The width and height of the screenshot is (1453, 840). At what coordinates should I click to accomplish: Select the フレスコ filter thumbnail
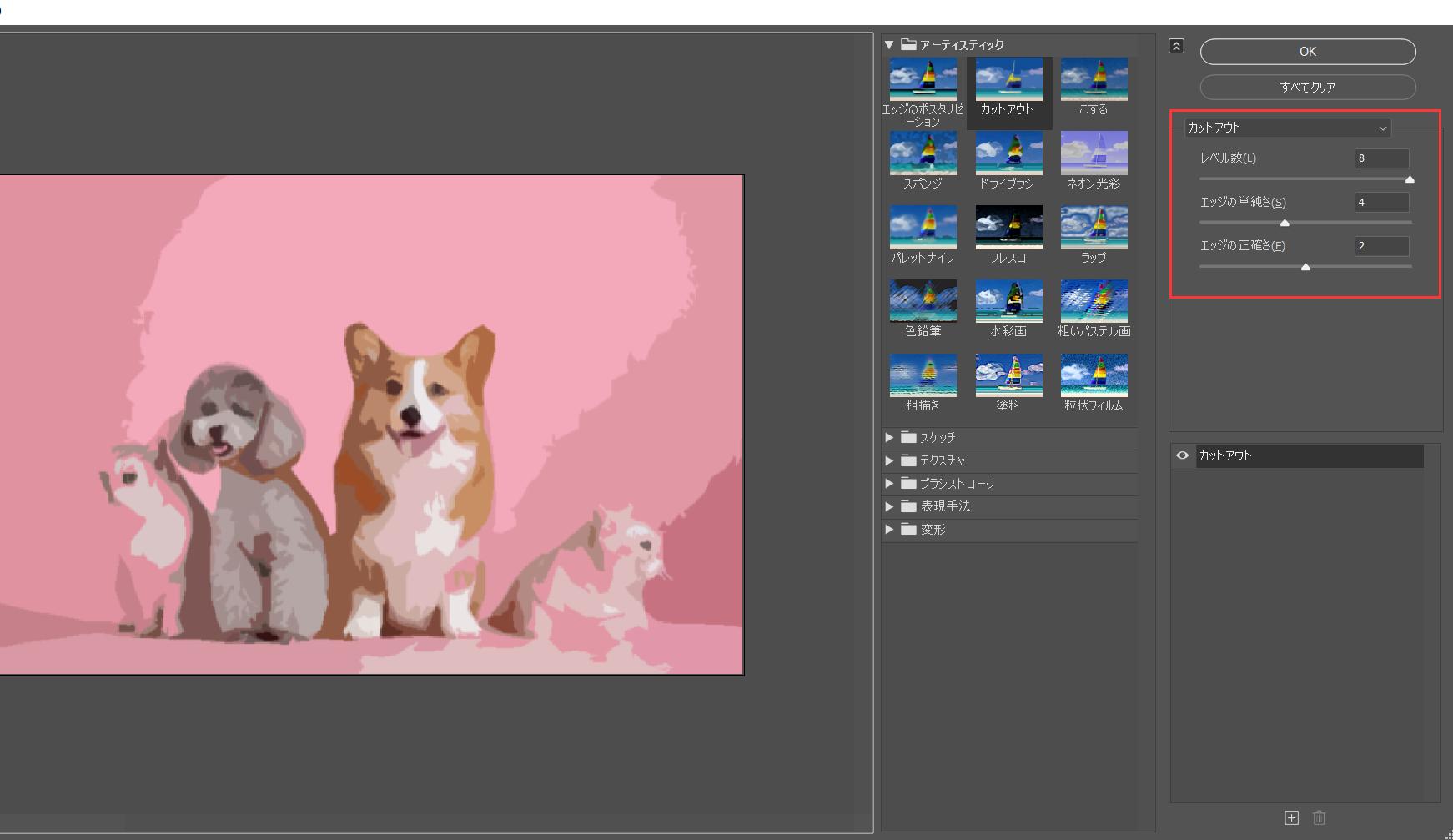coord(1008,228)
